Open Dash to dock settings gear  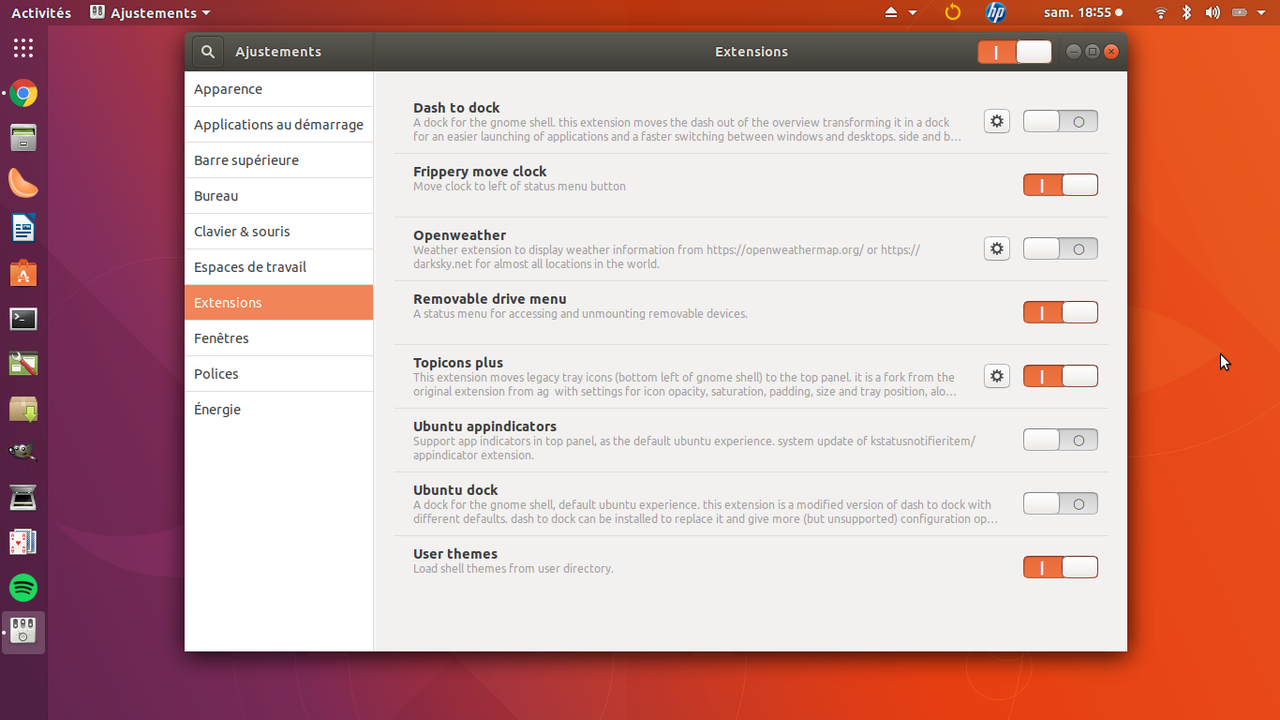[997, 121]
